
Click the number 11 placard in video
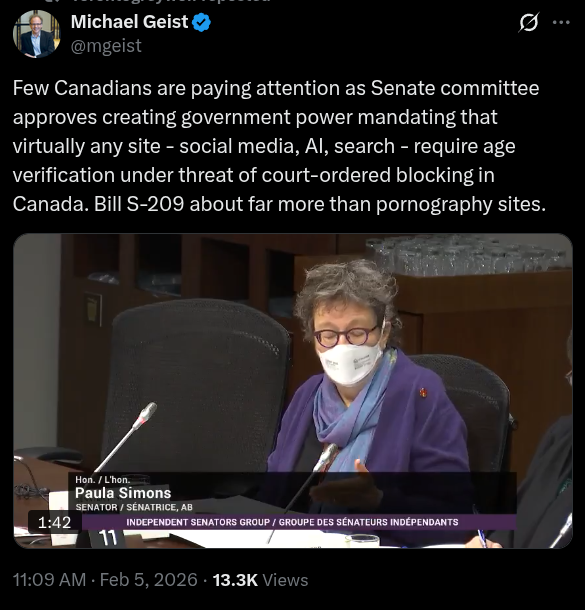coord(108,538)
